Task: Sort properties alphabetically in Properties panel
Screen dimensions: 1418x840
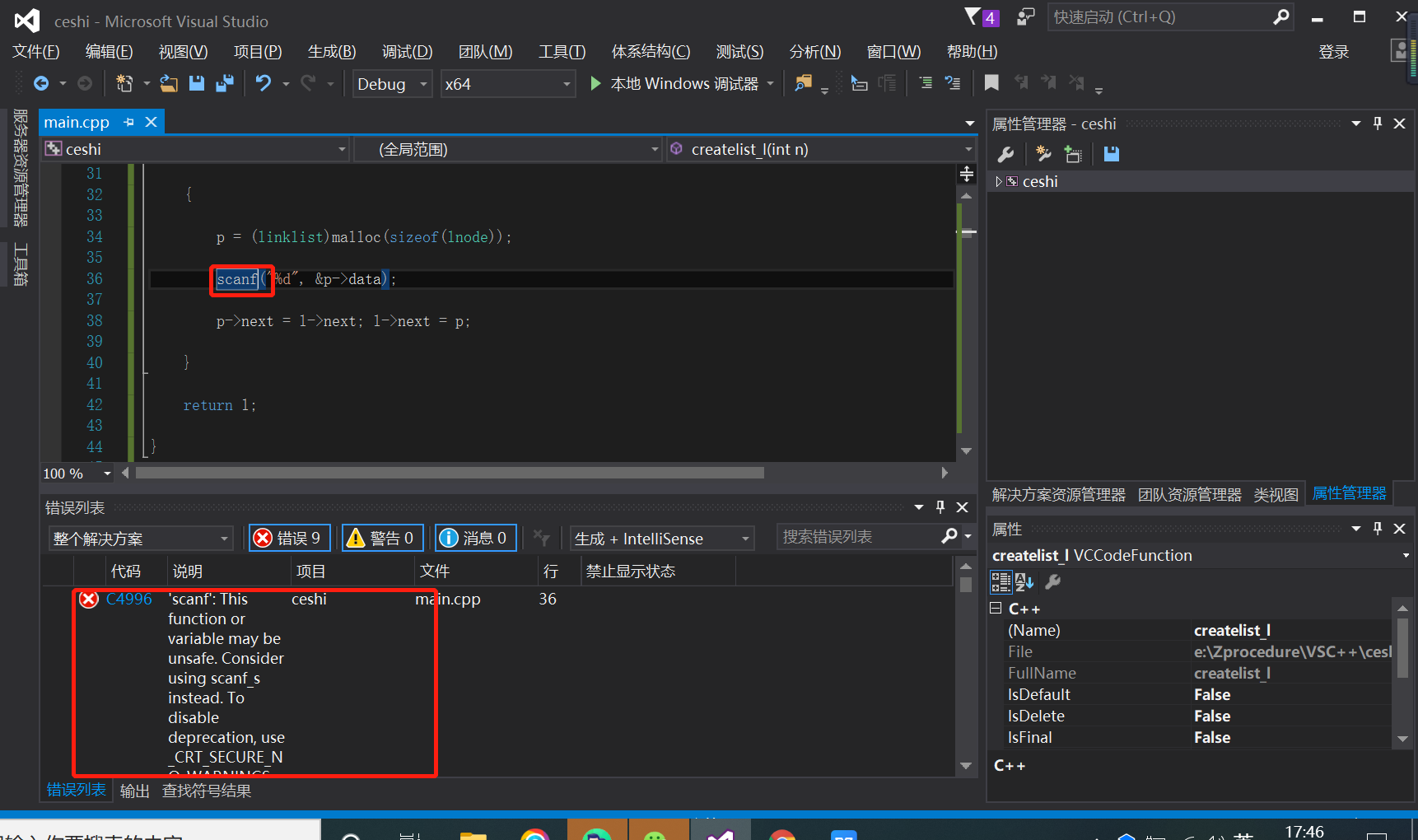Action: 1024,582
